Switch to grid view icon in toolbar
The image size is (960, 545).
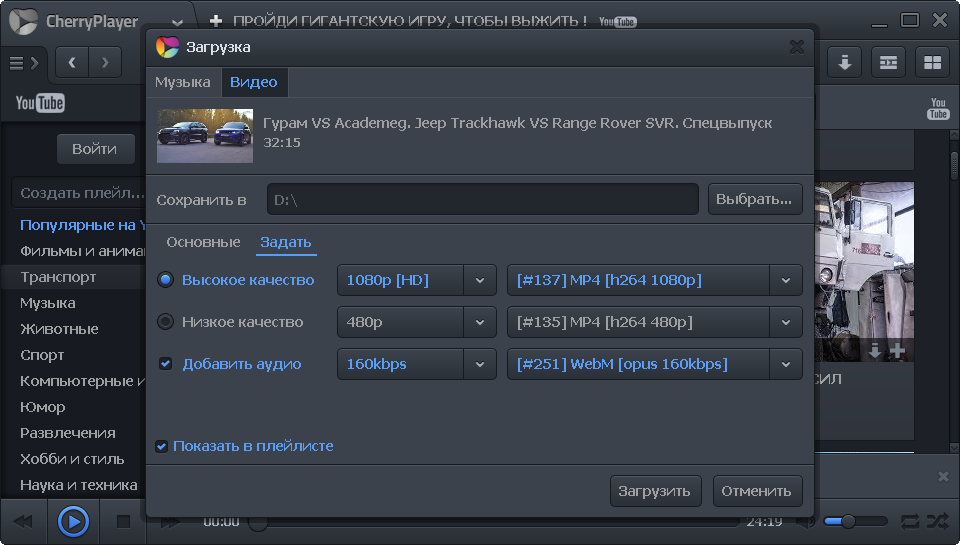point(932,62)
